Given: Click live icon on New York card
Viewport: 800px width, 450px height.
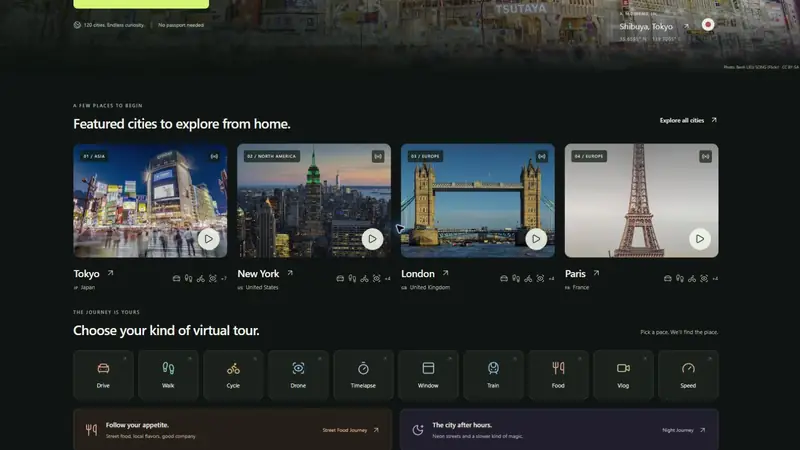Looking at the screenshot, I should (378, 156).
